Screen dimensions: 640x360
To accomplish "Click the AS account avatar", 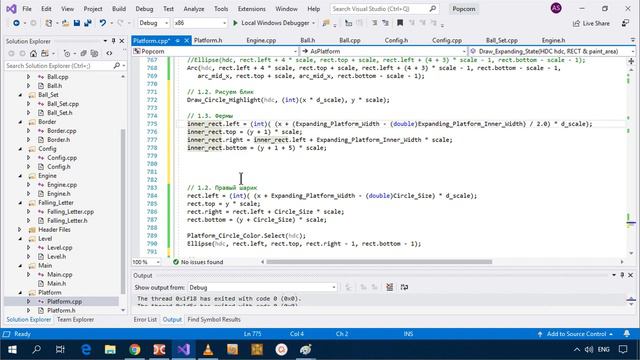I will pyautogui.click(x=556, y=8).
